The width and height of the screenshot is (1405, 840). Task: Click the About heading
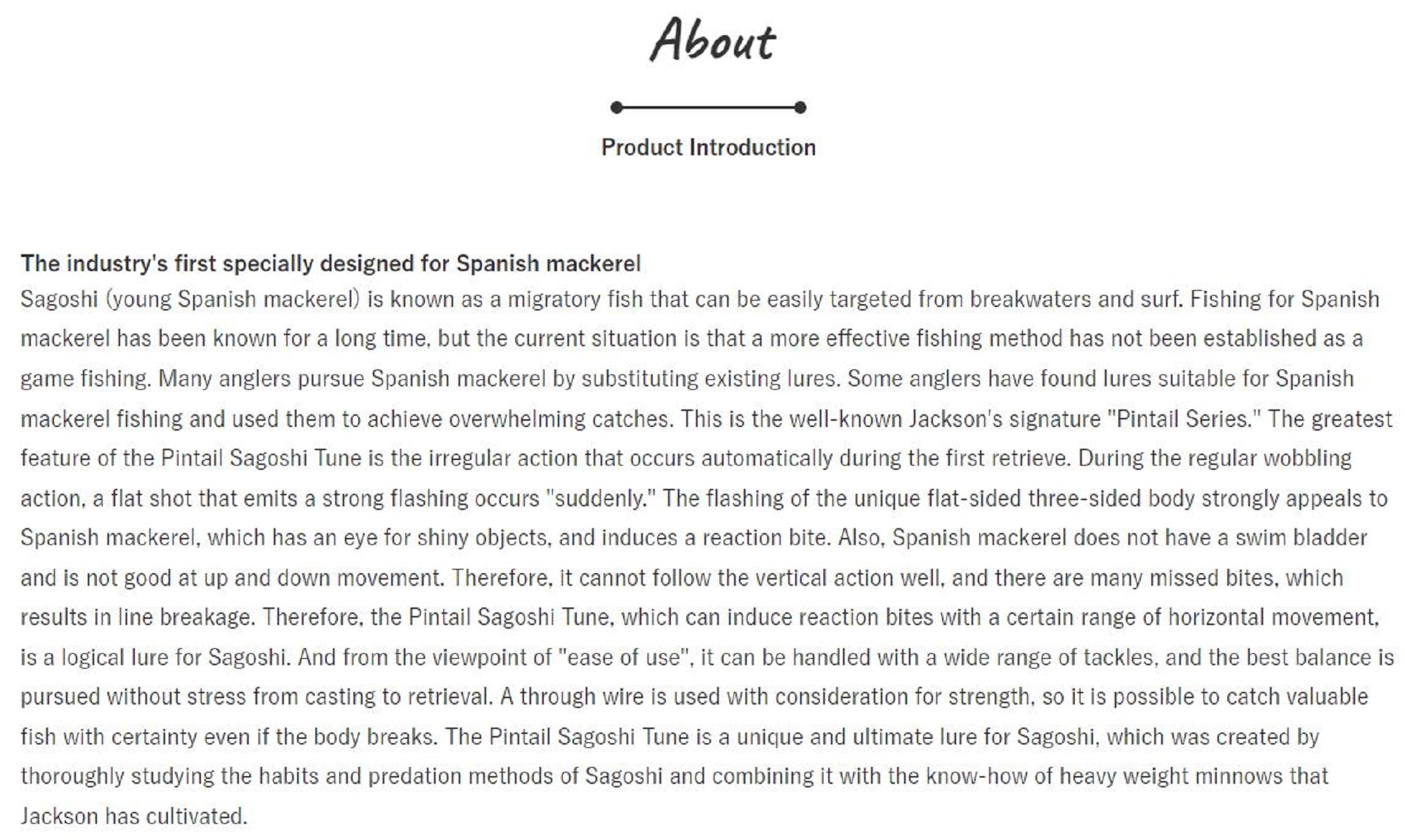coord(712,40)
